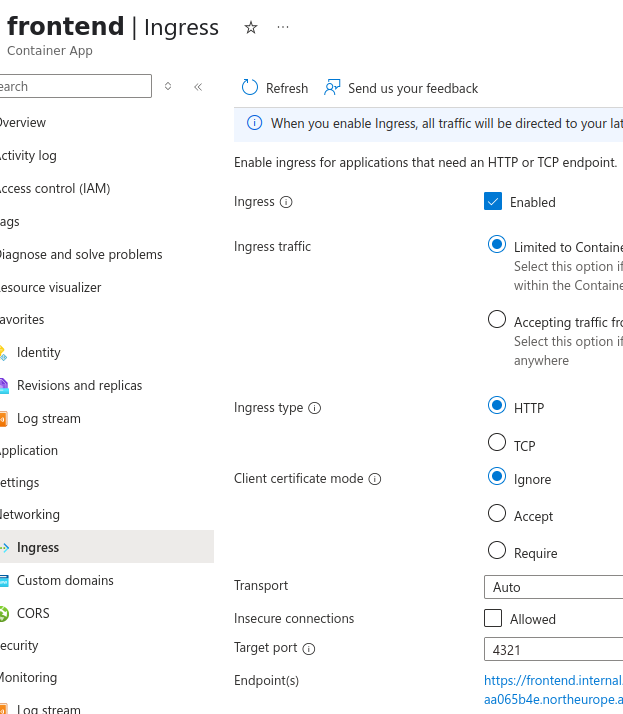Click the Log stream icon under Favorites
623x714 pixels.
pos(3,418)
